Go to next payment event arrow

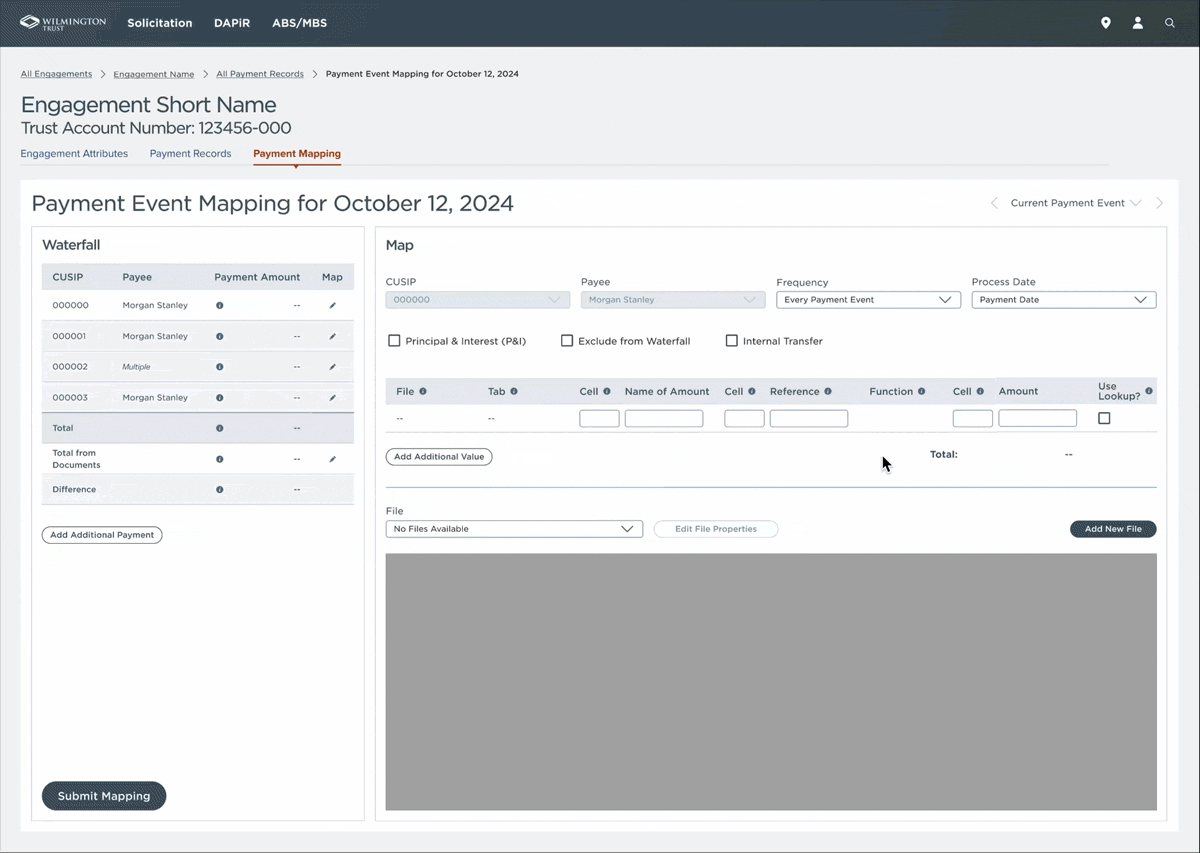tap(1159, 203)
